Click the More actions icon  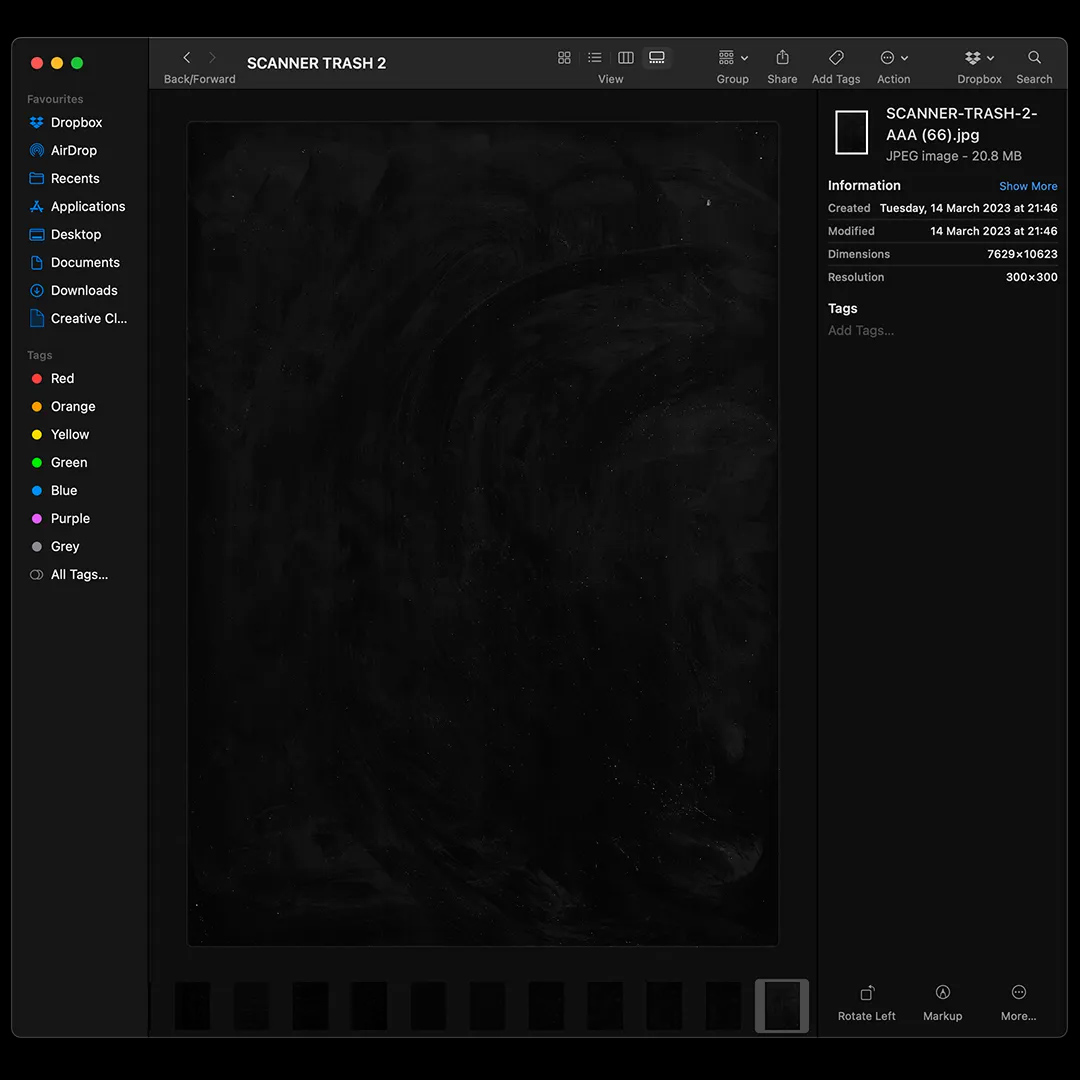click(1018, 993)
